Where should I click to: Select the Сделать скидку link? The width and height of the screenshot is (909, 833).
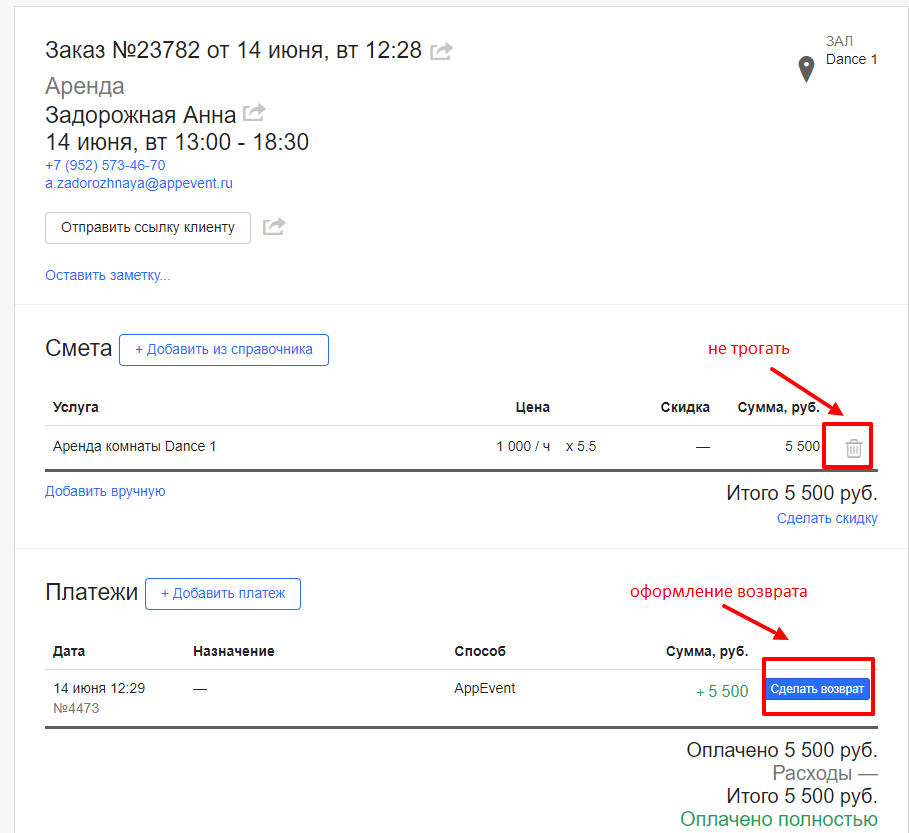827,518
